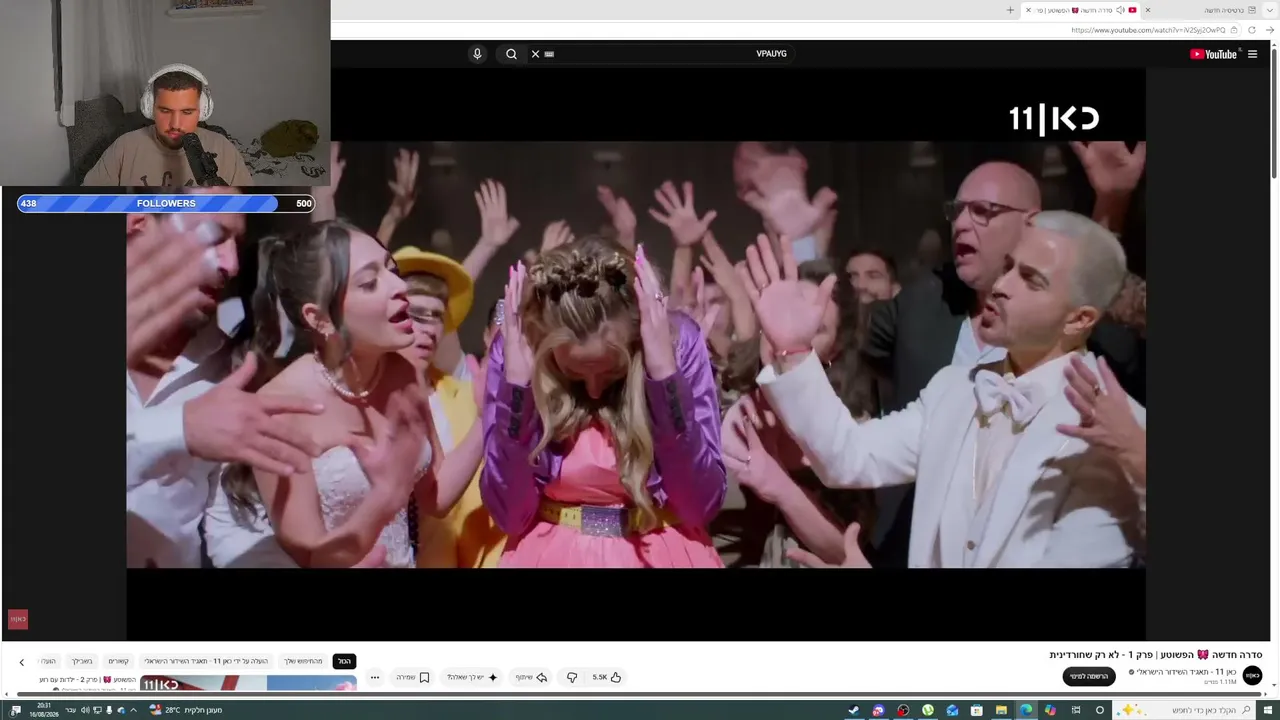Open the YouTube hamburger guide menu

click(x=1252, y=54)
